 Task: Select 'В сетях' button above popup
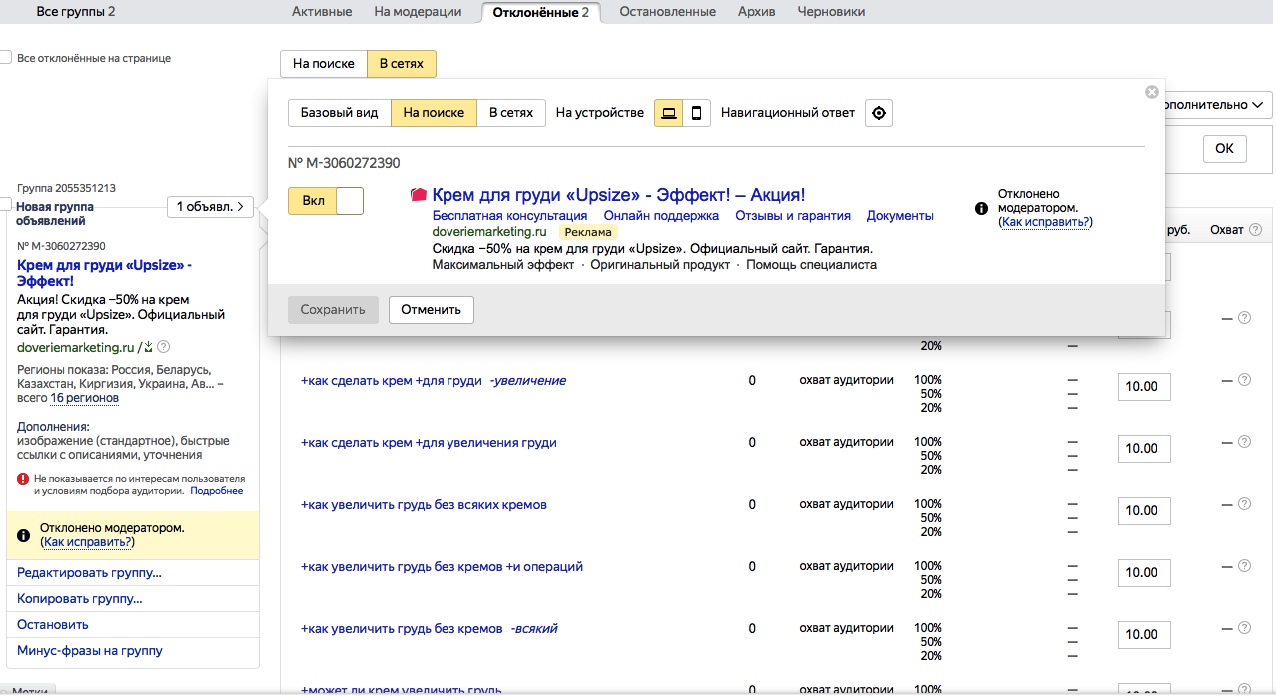pyautogui.click(x=402, y=64)
